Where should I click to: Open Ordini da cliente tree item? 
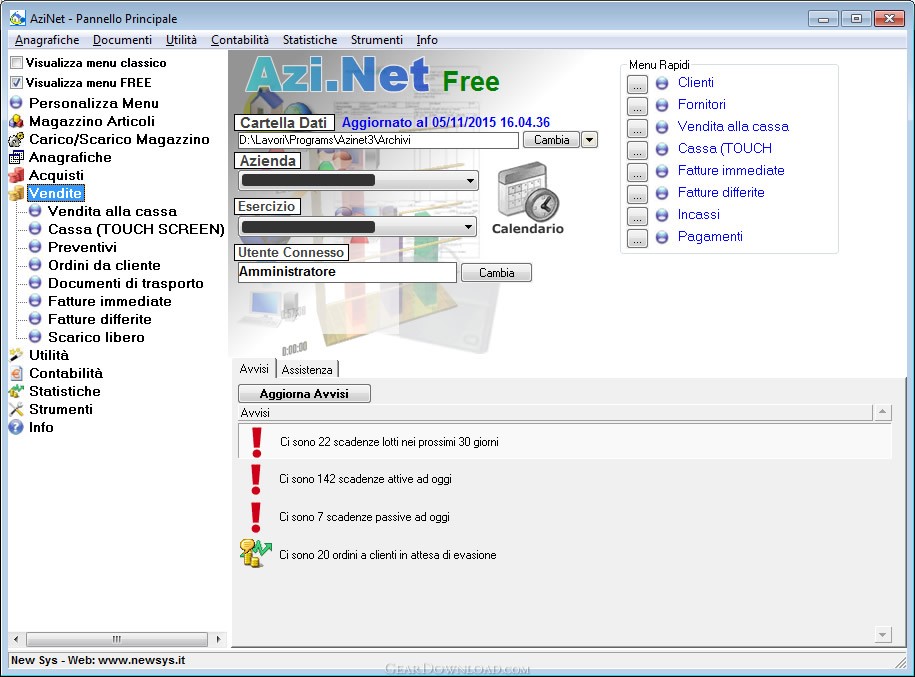pyautogui.click(x=104, y=266)
